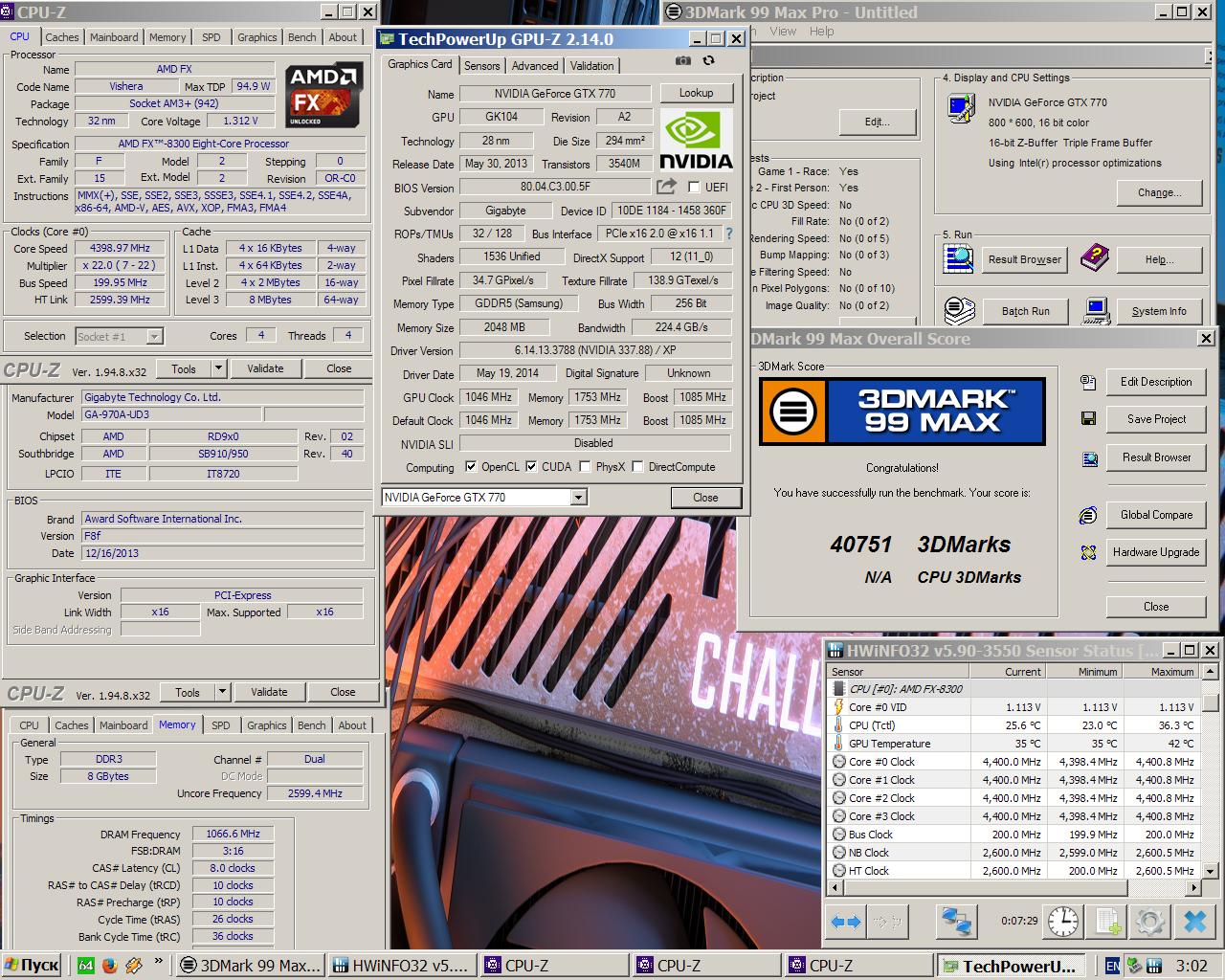
Task: Click the Firefox quick launch icon in taskbar
Action: (109, 965)
